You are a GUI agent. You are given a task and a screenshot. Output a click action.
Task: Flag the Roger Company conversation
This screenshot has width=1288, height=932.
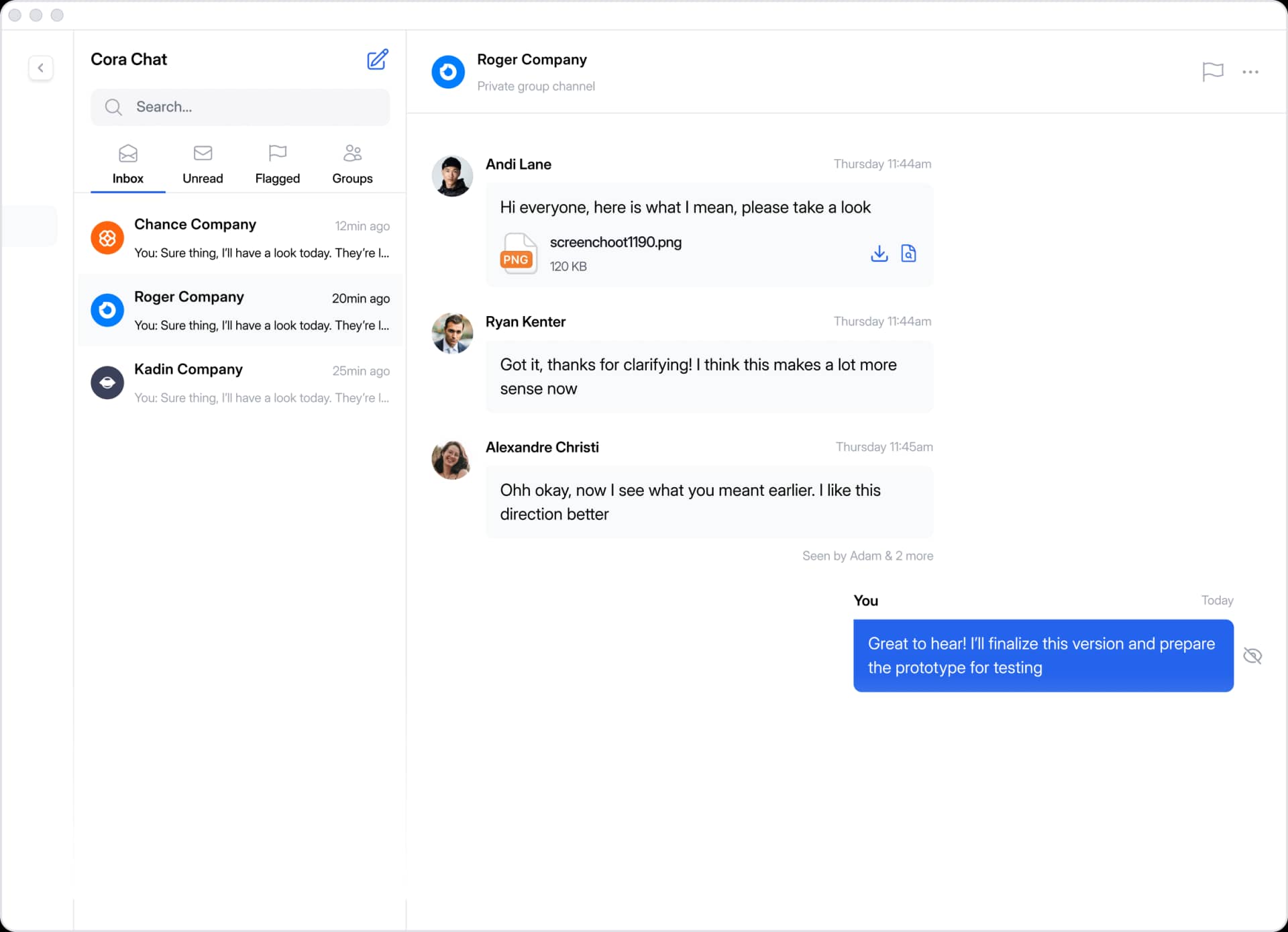(1212, 72)
